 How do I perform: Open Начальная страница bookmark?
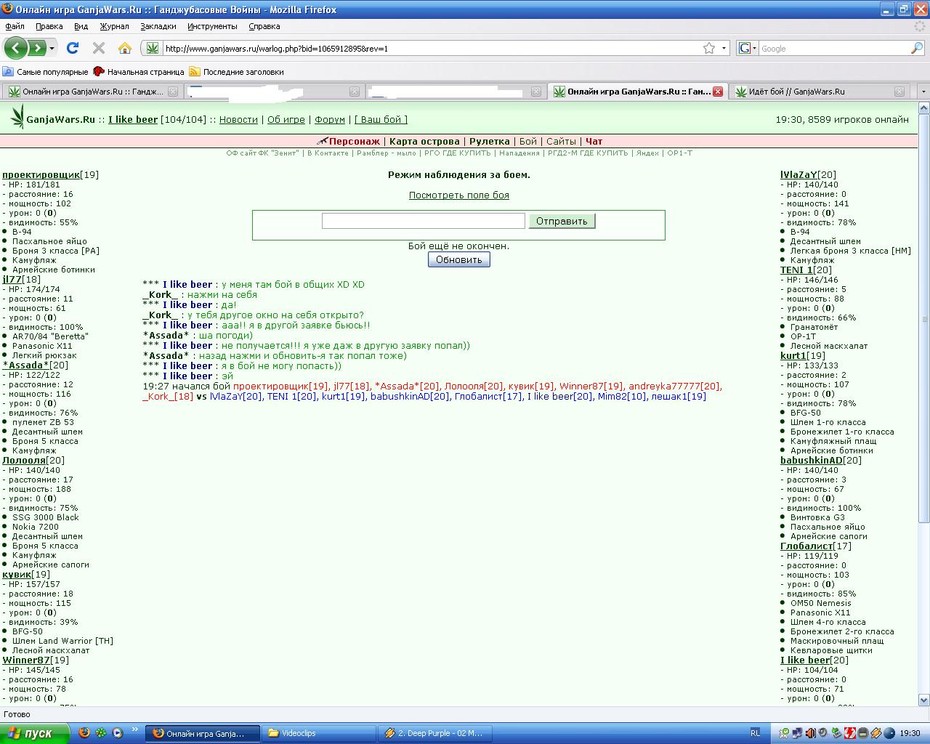(139, 72)
